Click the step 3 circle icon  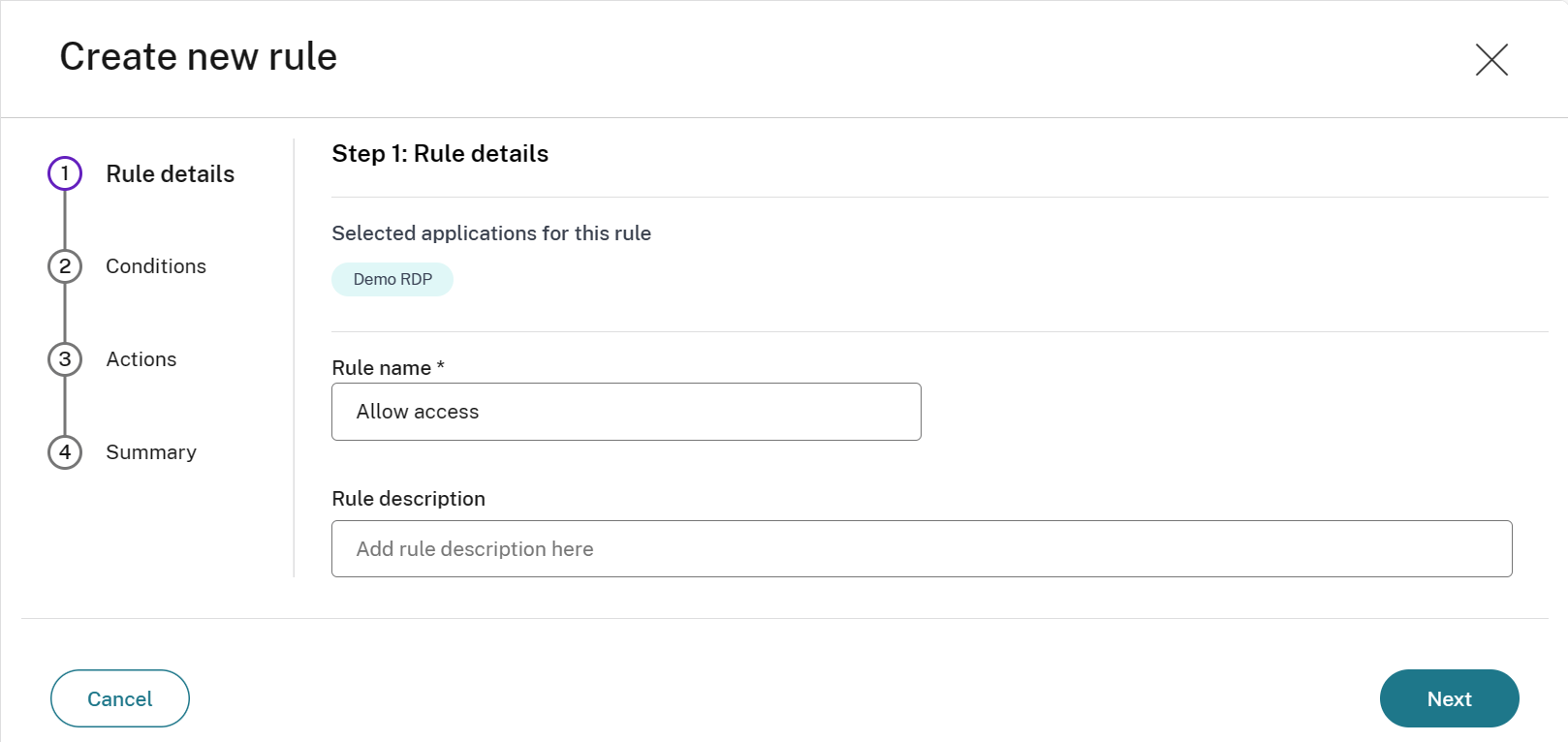coord(65,359)
